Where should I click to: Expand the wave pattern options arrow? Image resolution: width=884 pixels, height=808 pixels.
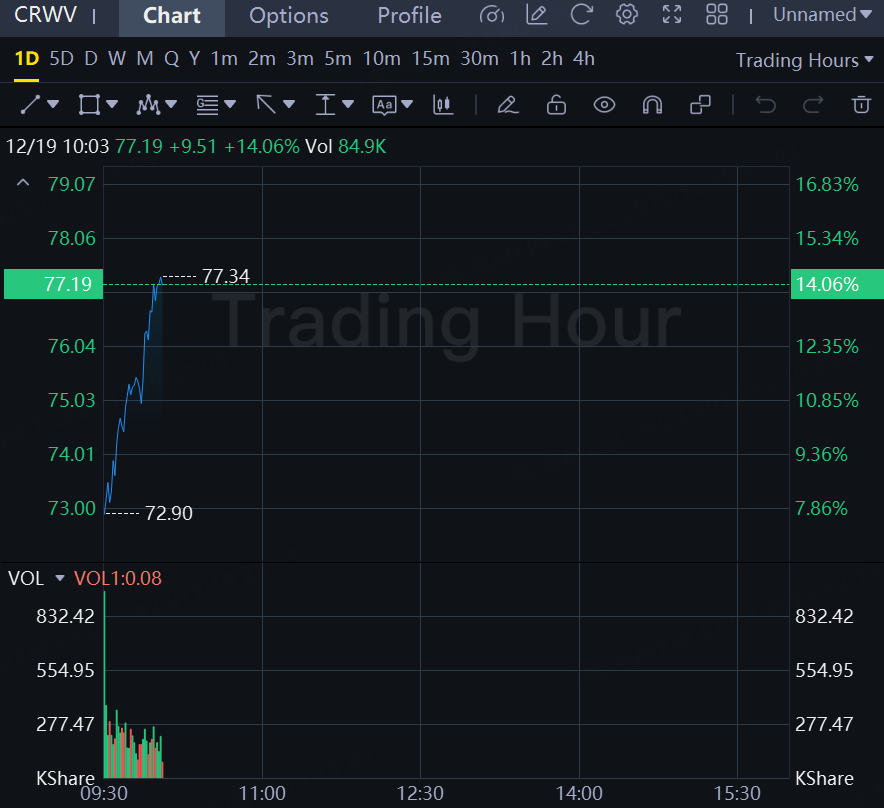[171, 104]
